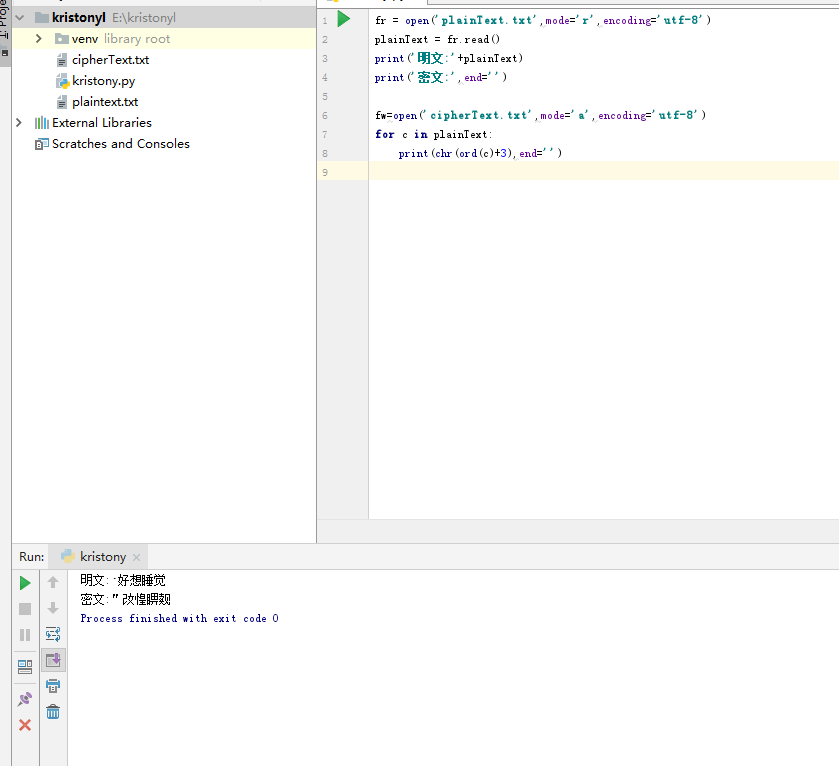The image size is (839, 766).
Task: Place cursor on empty line 9 in editor
Action: (600, 172)
